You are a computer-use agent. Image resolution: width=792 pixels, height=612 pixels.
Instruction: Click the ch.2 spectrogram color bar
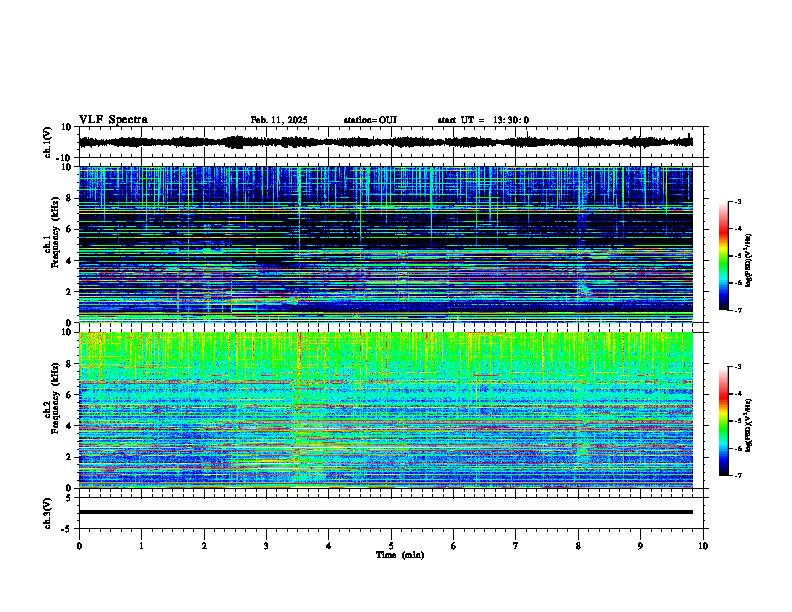pos(723,421)
